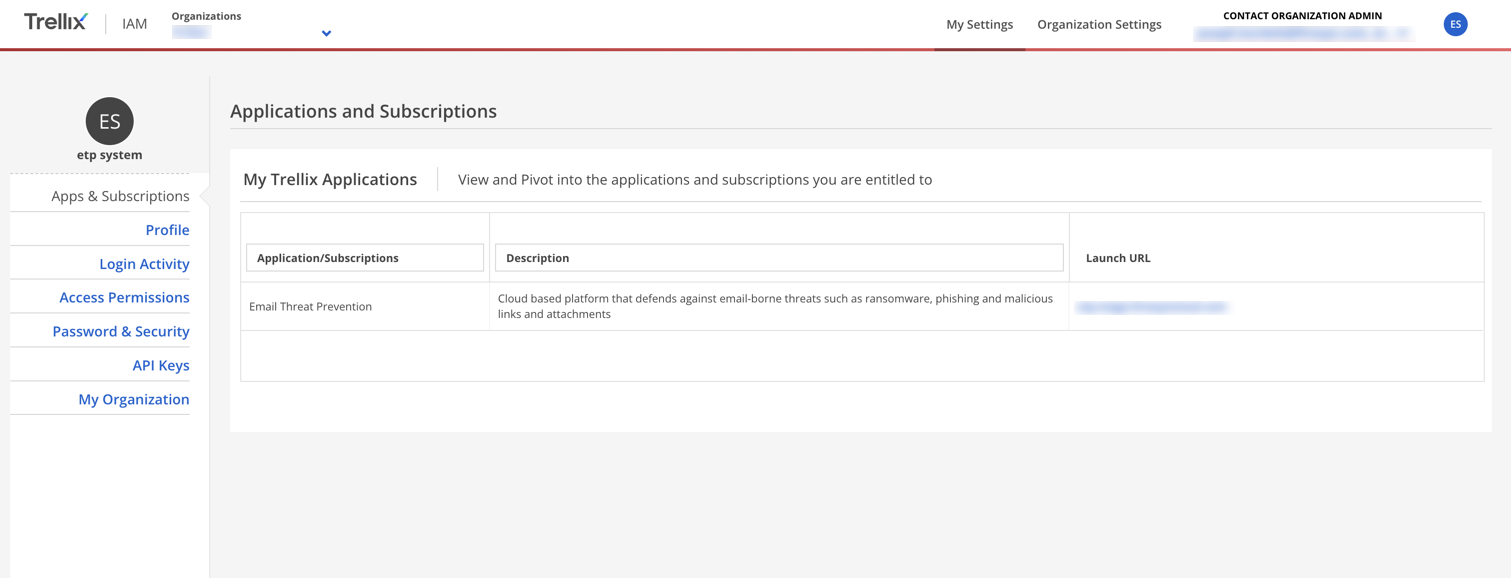
Task: Click the IAM label in header
Action: pos(134,24)
